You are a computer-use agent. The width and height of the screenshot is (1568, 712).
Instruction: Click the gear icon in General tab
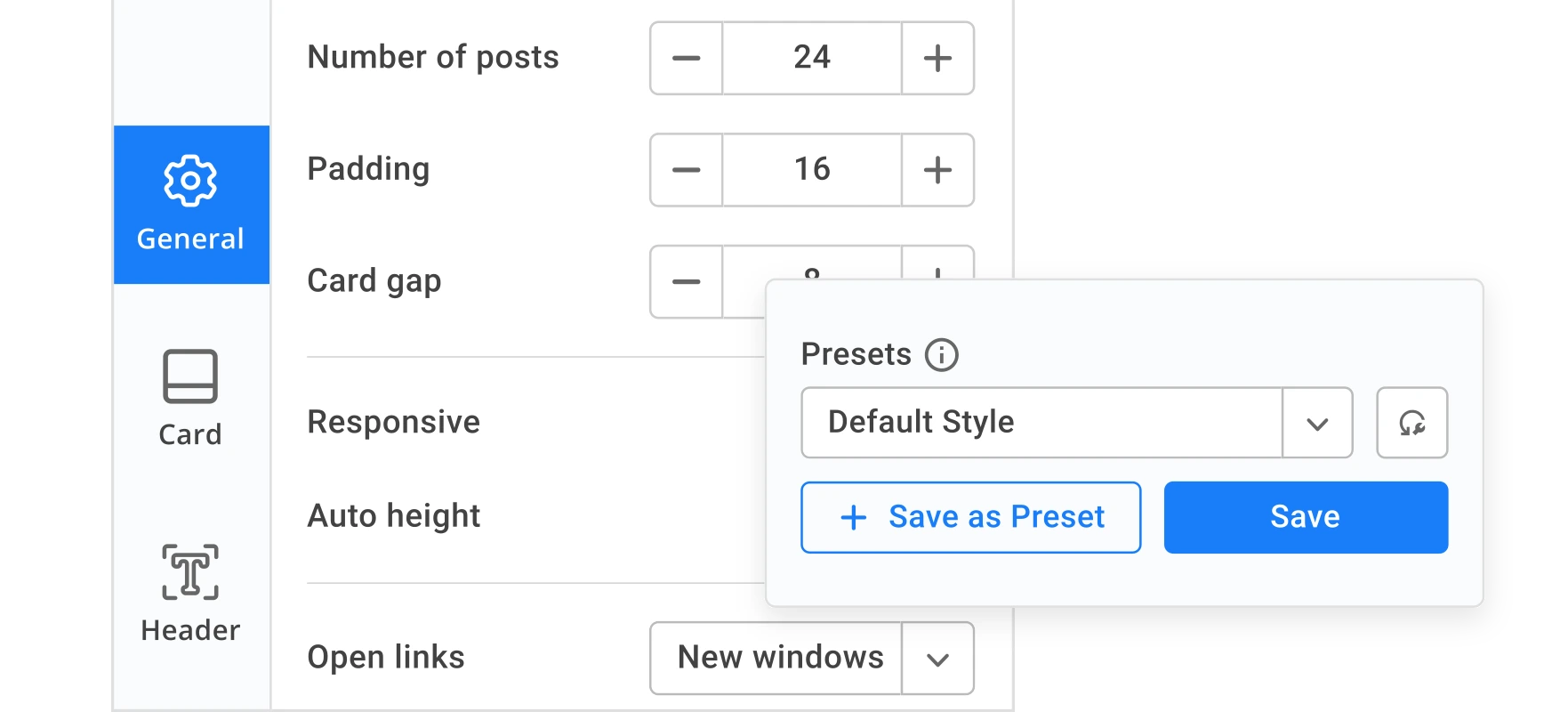coord(190,181)
